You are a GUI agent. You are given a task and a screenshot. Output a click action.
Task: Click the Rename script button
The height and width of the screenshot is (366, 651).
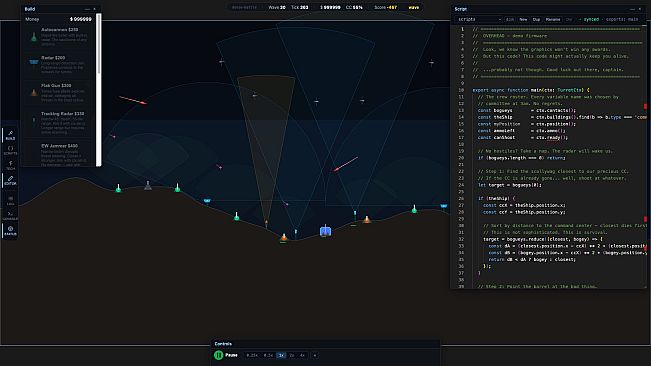point(553,20)
